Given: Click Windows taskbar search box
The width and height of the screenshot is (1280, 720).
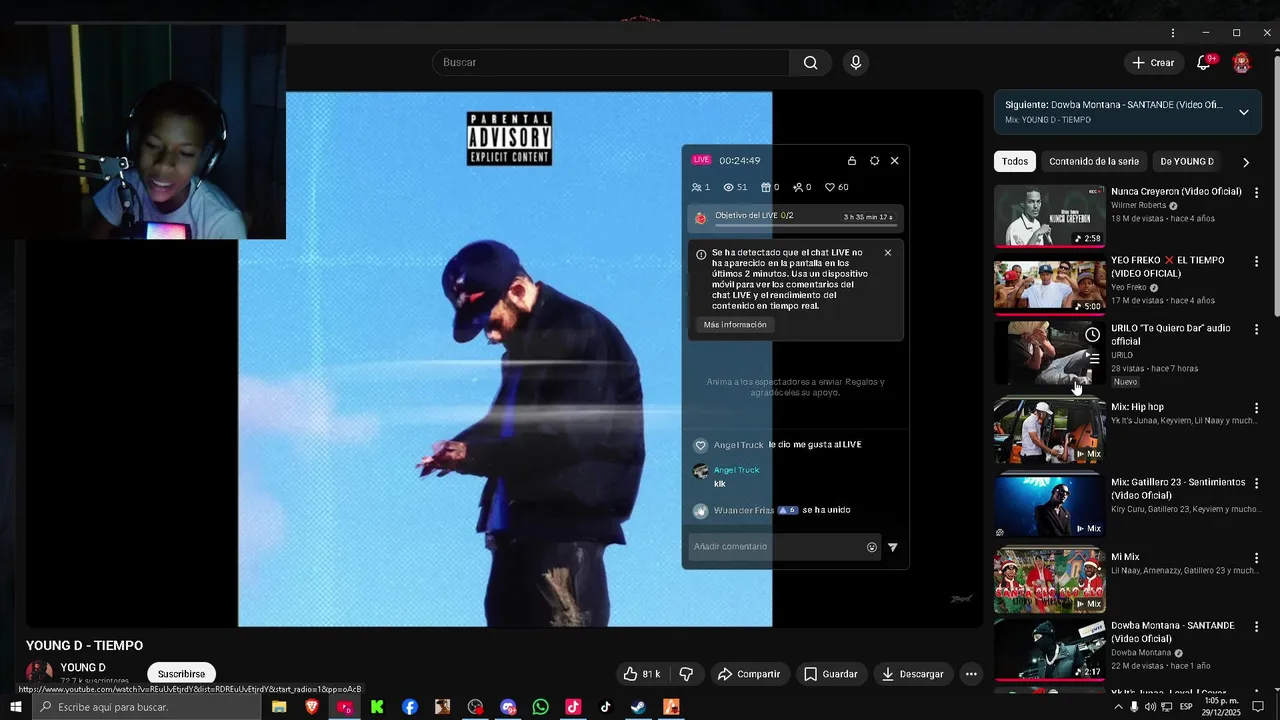Looking at the screenshot, I should coord(145,707).
